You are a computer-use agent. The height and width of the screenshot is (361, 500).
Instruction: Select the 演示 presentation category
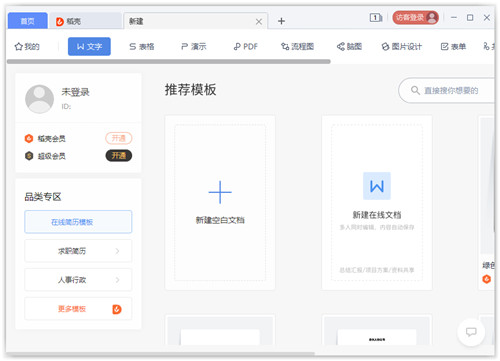click(x=193, y=46)
